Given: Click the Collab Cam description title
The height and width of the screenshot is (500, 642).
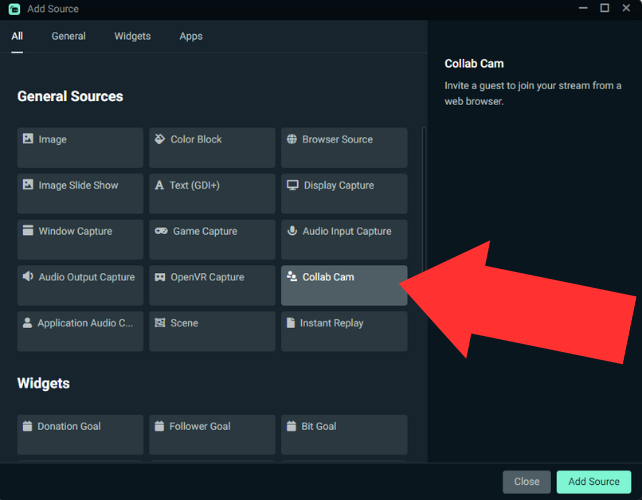Looking at the screenshot, I should point(474,63).
